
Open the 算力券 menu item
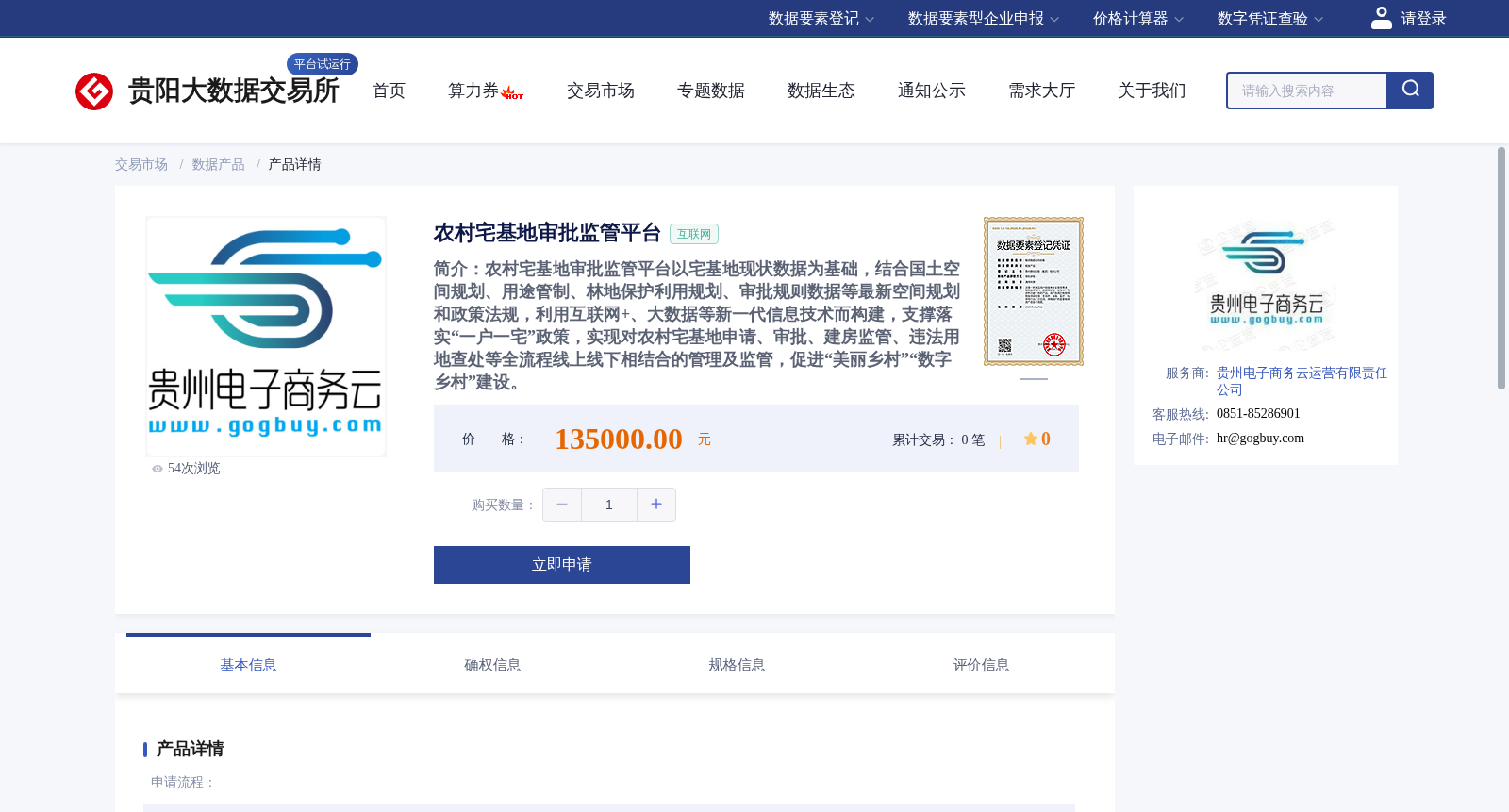click(x=473, y=91)
